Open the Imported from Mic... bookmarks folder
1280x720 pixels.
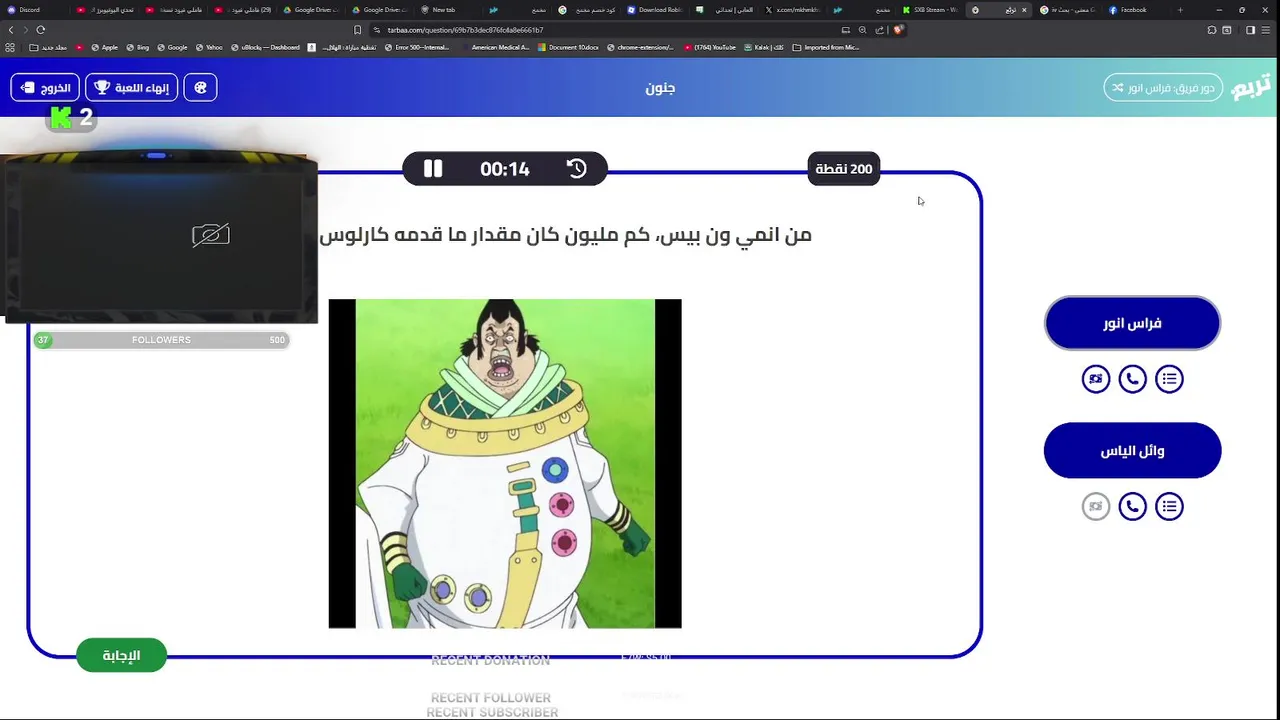[x=825, y=47]
